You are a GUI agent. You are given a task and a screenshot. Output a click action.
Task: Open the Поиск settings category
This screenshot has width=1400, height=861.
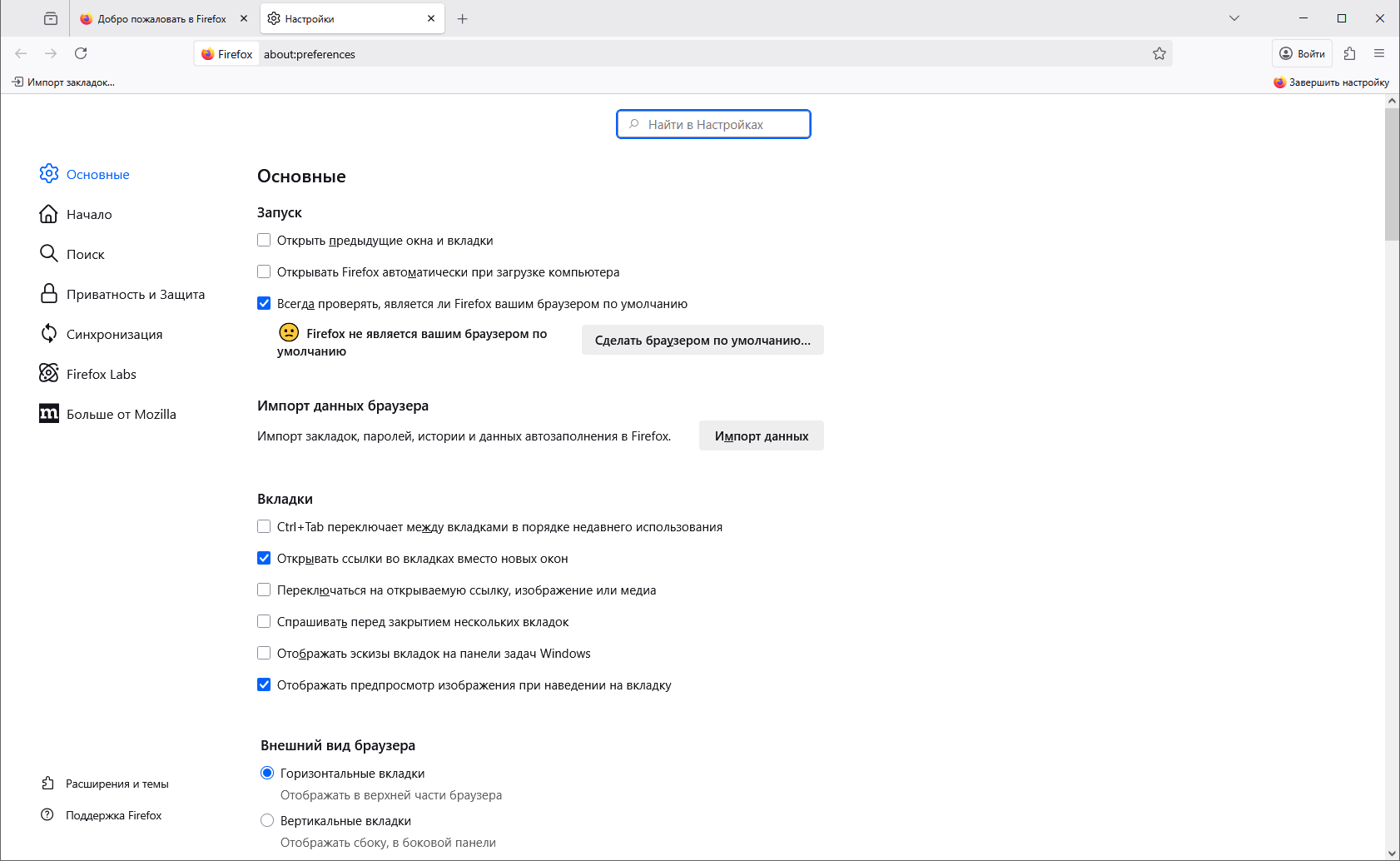(85, 254)
